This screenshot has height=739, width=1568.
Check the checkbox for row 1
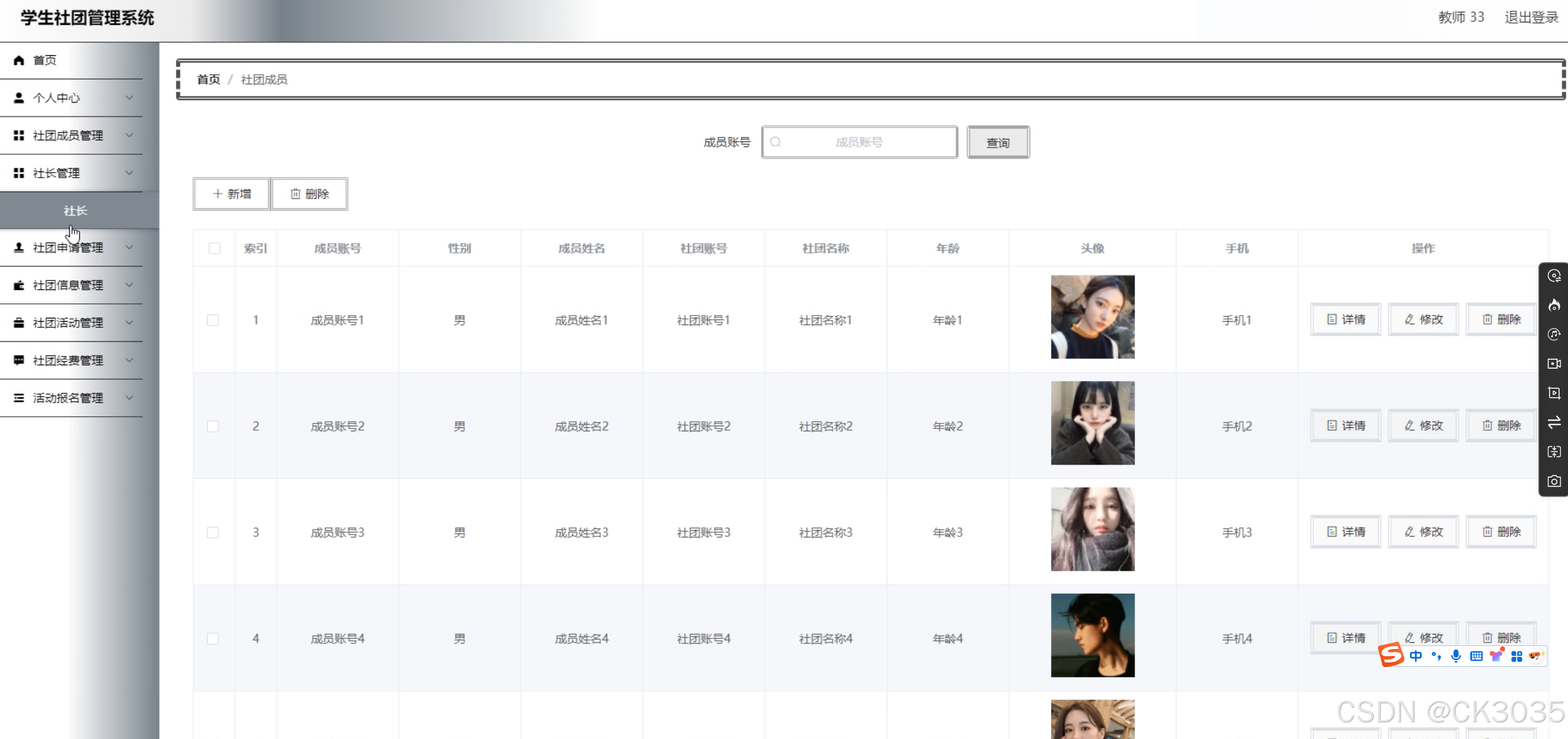213,320
